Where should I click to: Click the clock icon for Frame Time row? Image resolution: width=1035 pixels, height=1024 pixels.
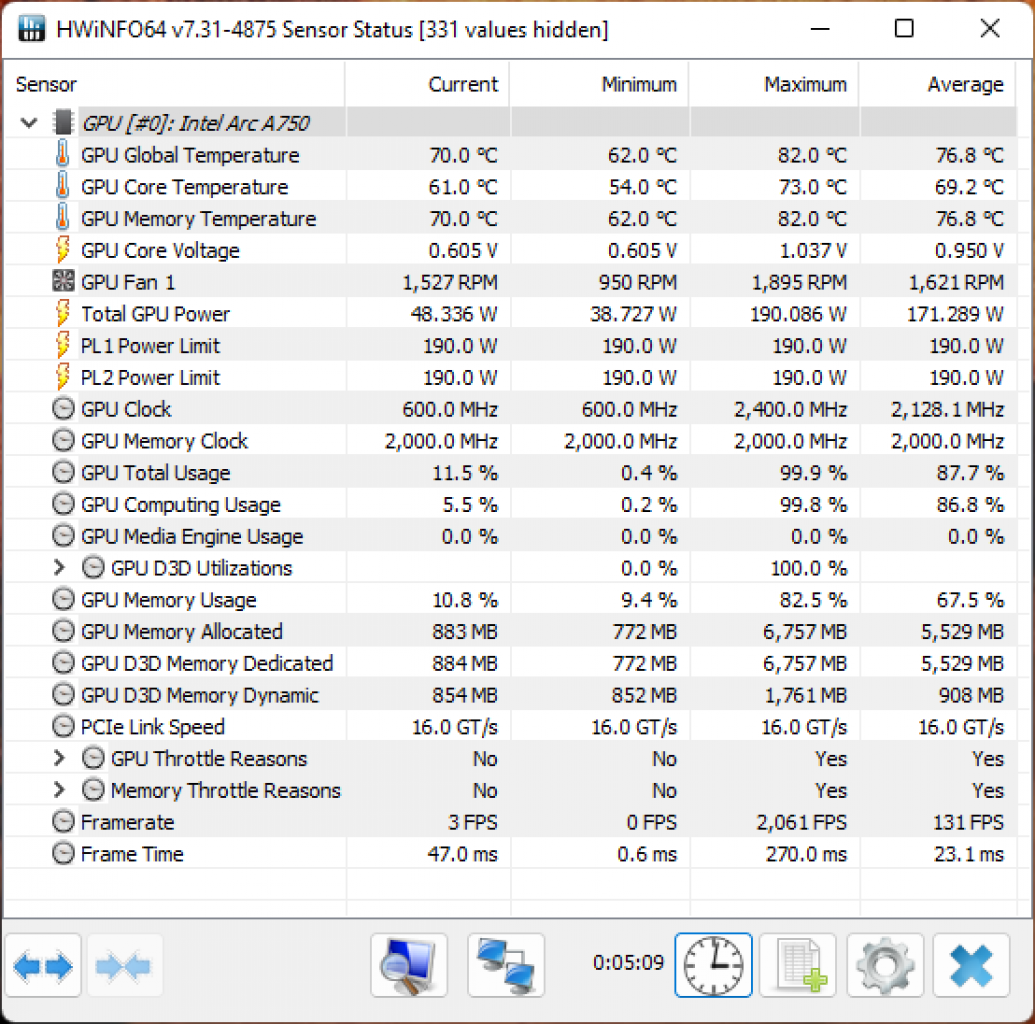point(63,853)
